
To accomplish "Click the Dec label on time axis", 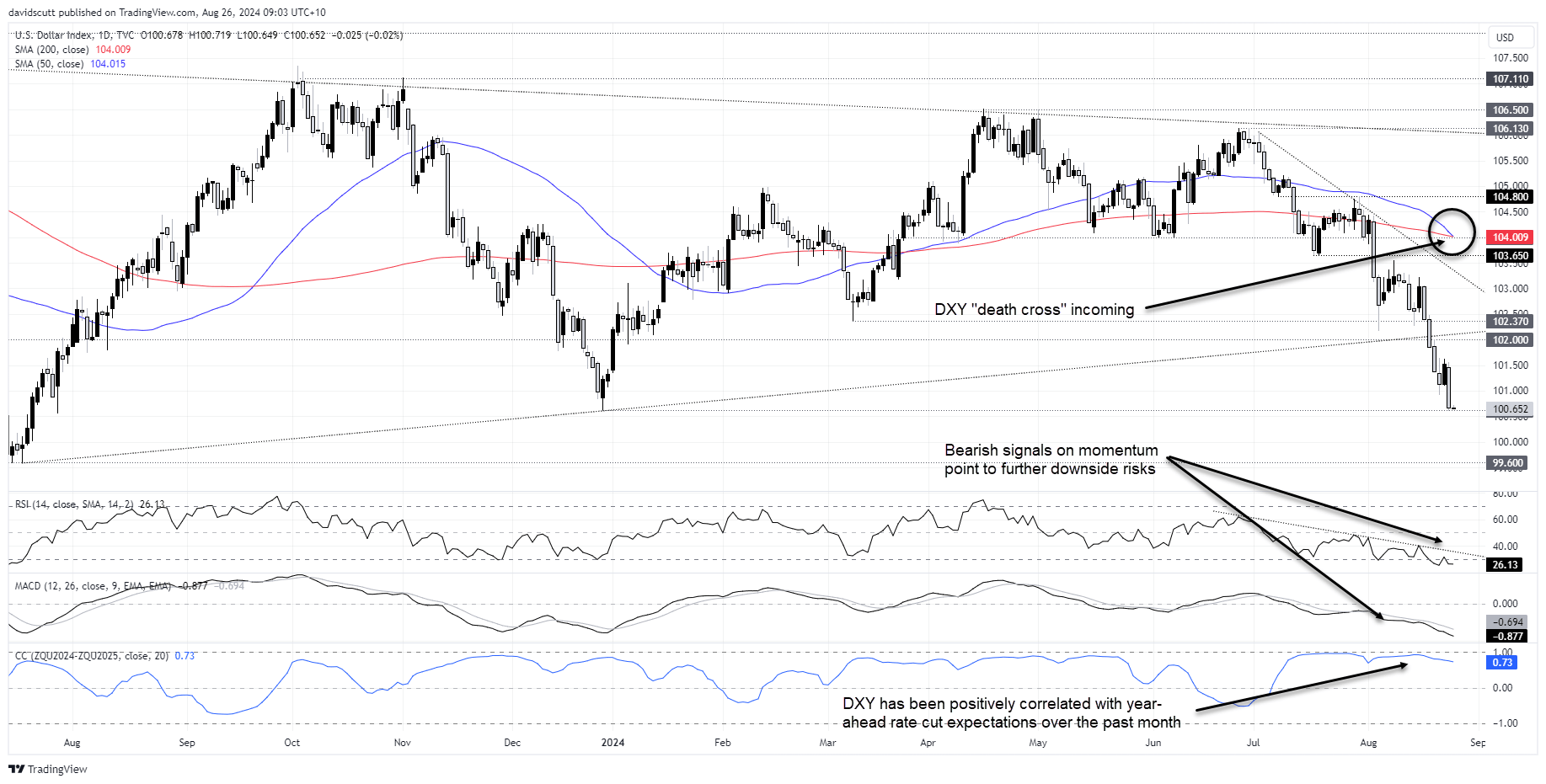I will [512, 743].
